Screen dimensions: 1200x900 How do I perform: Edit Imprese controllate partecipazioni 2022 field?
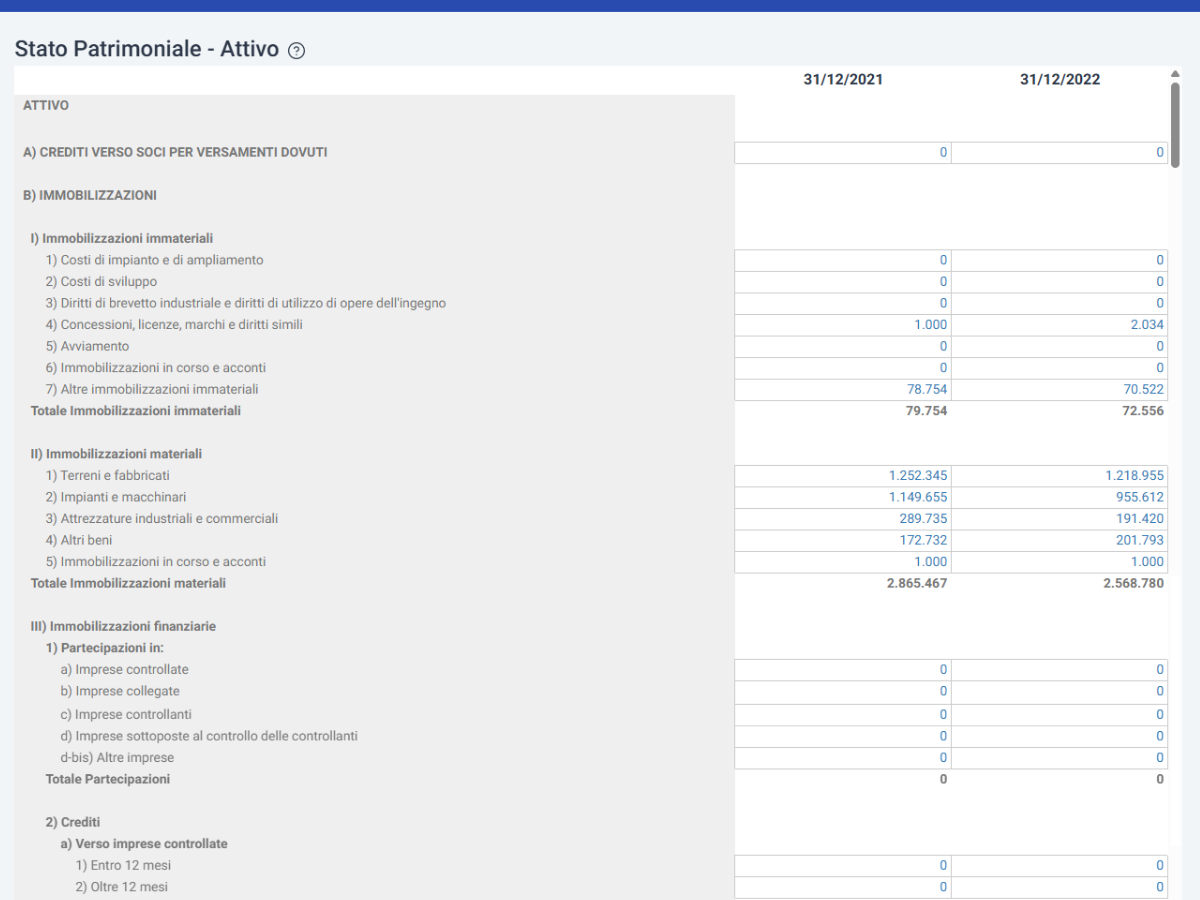coord(1059,670)
